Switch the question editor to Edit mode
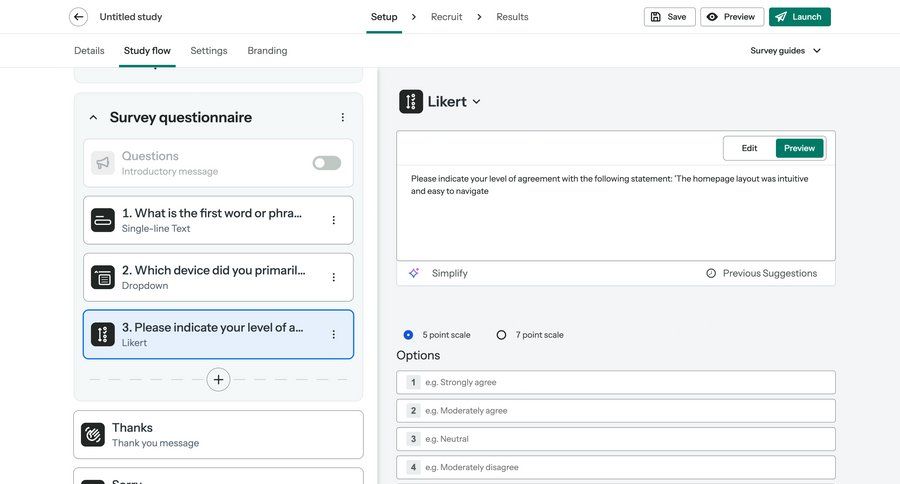The height and width of the screenshot is (484, 900). coord(749,148)
